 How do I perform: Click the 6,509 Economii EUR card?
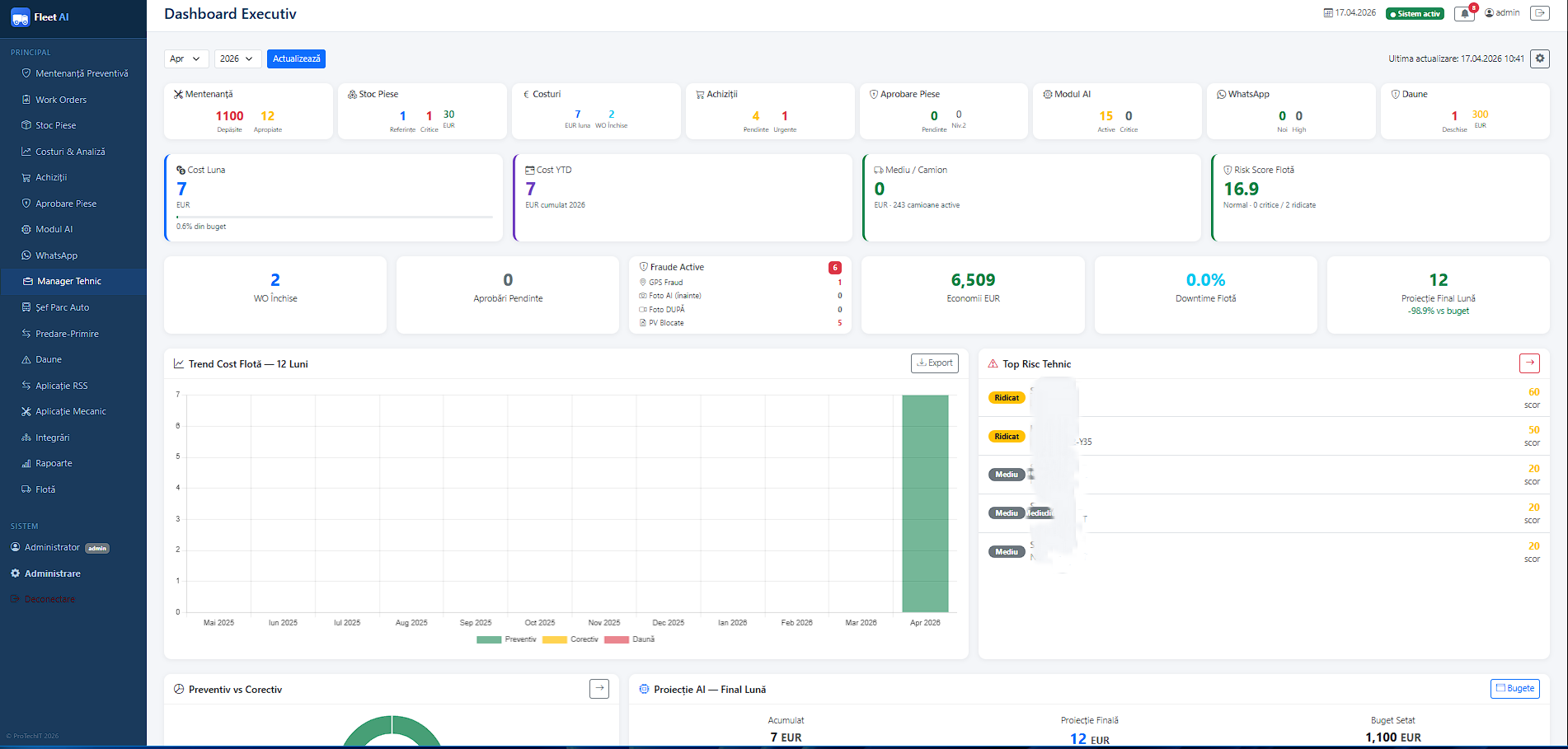tap(973, 295)
